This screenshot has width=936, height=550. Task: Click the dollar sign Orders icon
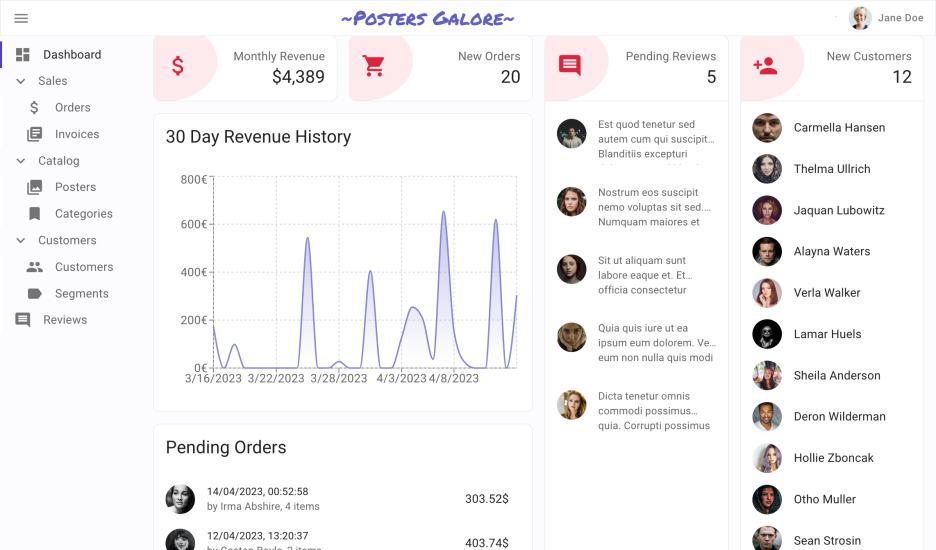[x=35, y=108]
